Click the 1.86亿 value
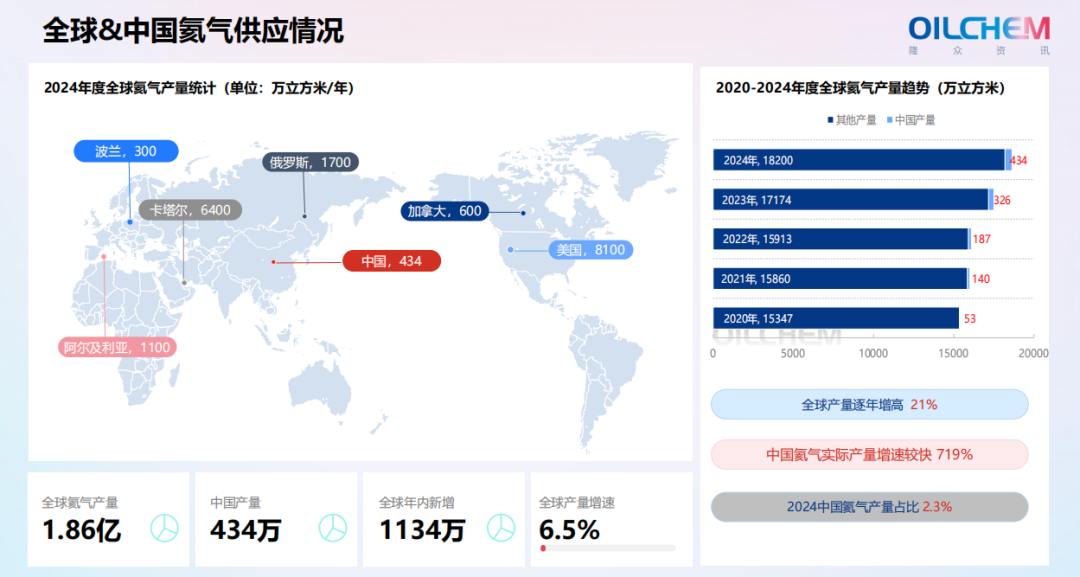 pyautogui.click(x=82, y=530)
